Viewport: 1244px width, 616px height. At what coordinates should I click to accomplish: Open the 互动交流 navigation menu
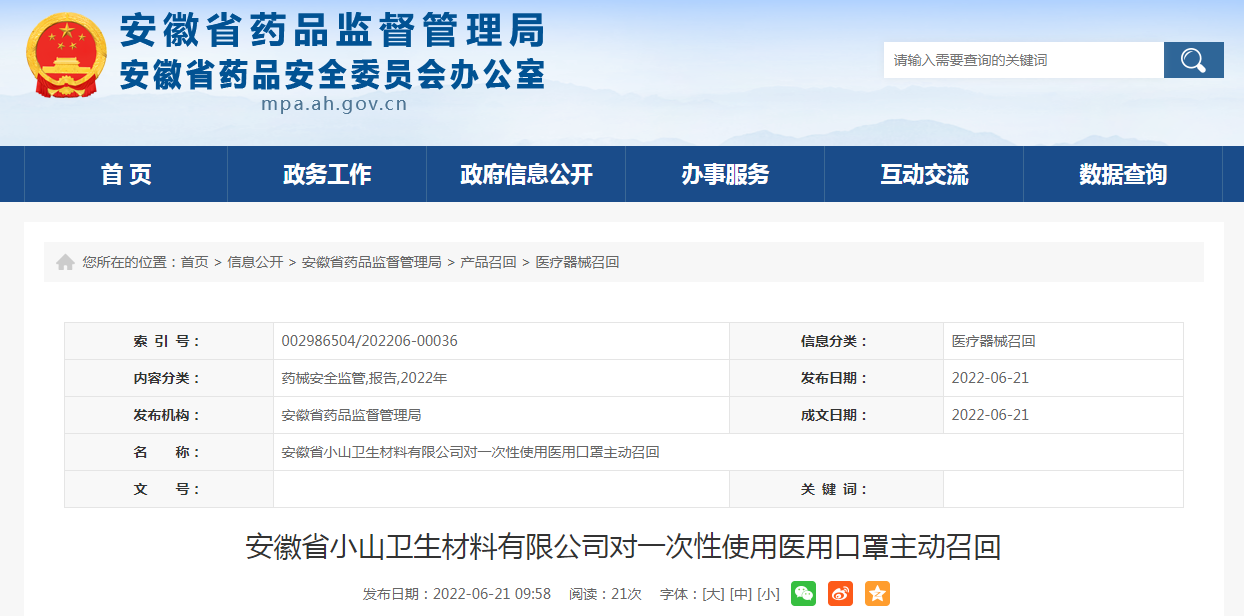[x=924, y=174]
